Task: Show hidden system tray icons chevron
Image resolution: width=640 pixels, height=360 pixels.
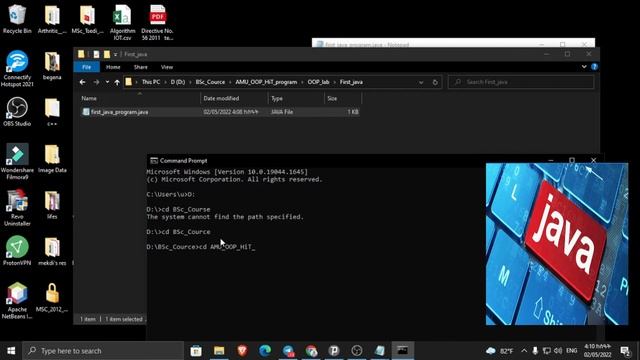Action: pos(524,351)
